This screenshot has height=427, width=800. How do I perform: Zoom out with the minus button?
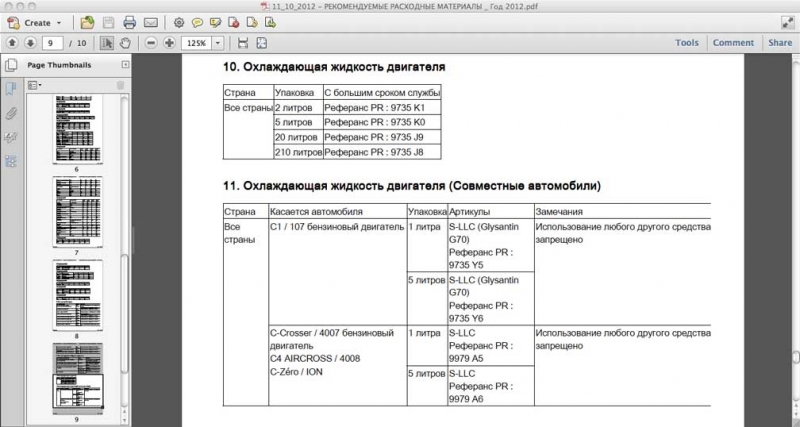point(150,43)
